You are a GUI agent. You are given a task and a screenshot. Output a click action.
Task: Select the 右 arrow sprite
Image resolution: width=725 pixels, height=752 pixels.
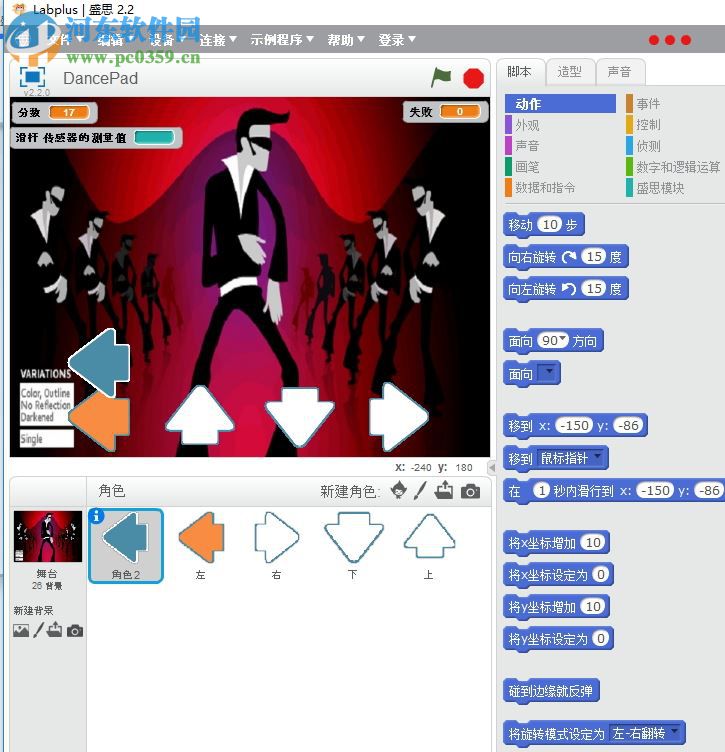[x=276, y=546]
